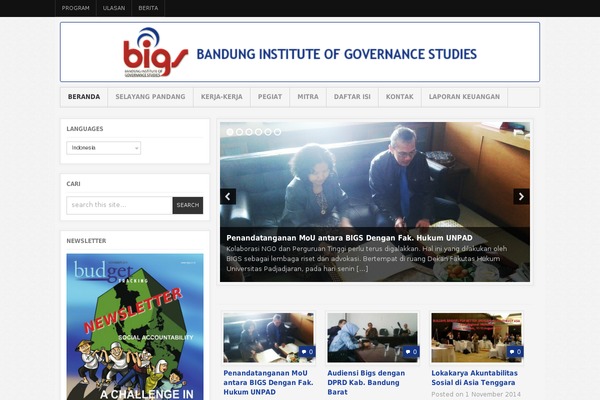The height and width of the screenshot is (400, 600).
Task: Open article link Penandatanganan MoU below thumbnails
Action: click(268, 382)
